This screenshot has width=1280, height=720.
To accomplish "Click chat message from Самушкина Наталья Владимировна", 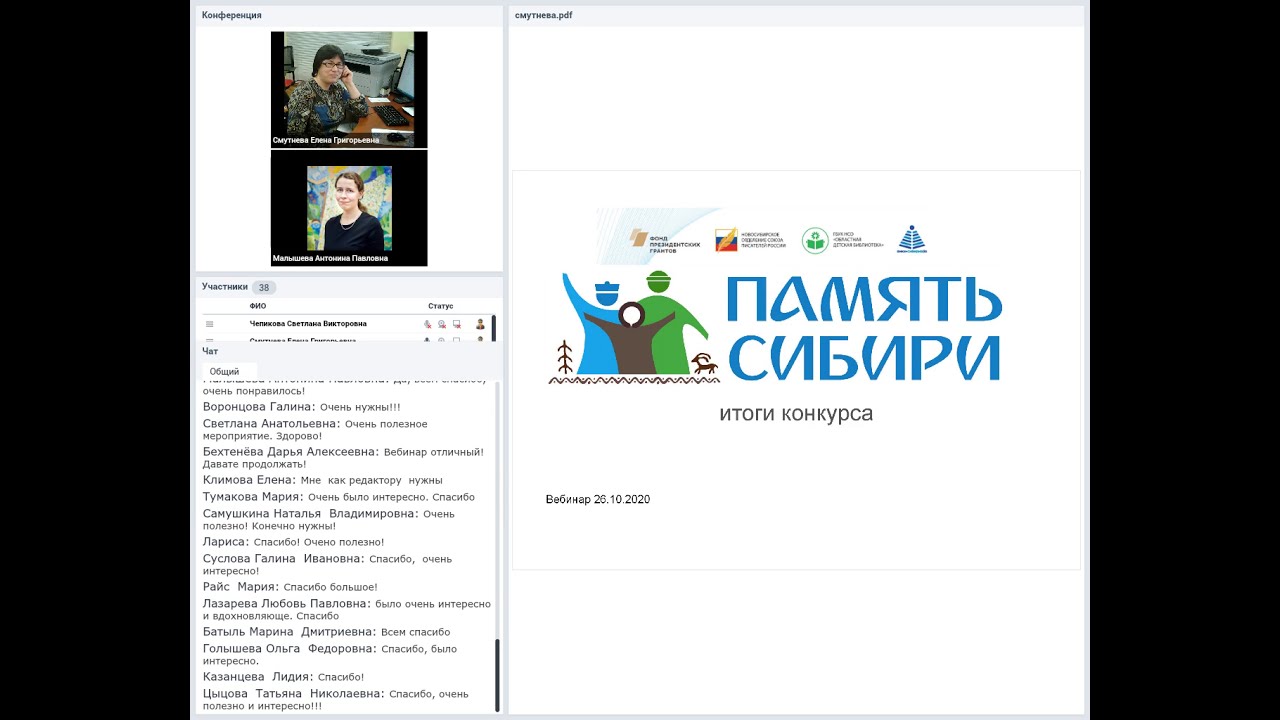I will tap(329, 519).
